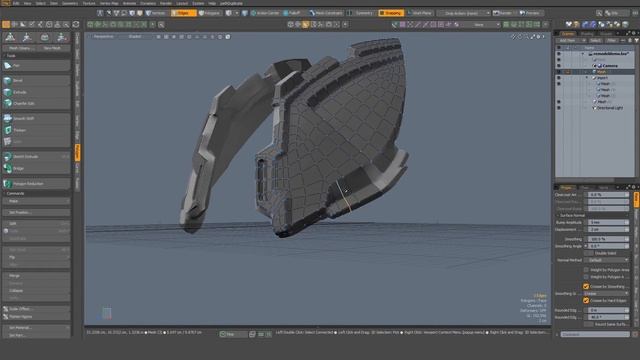
Task: Click the New Mesh button
Action: (52, 48)
